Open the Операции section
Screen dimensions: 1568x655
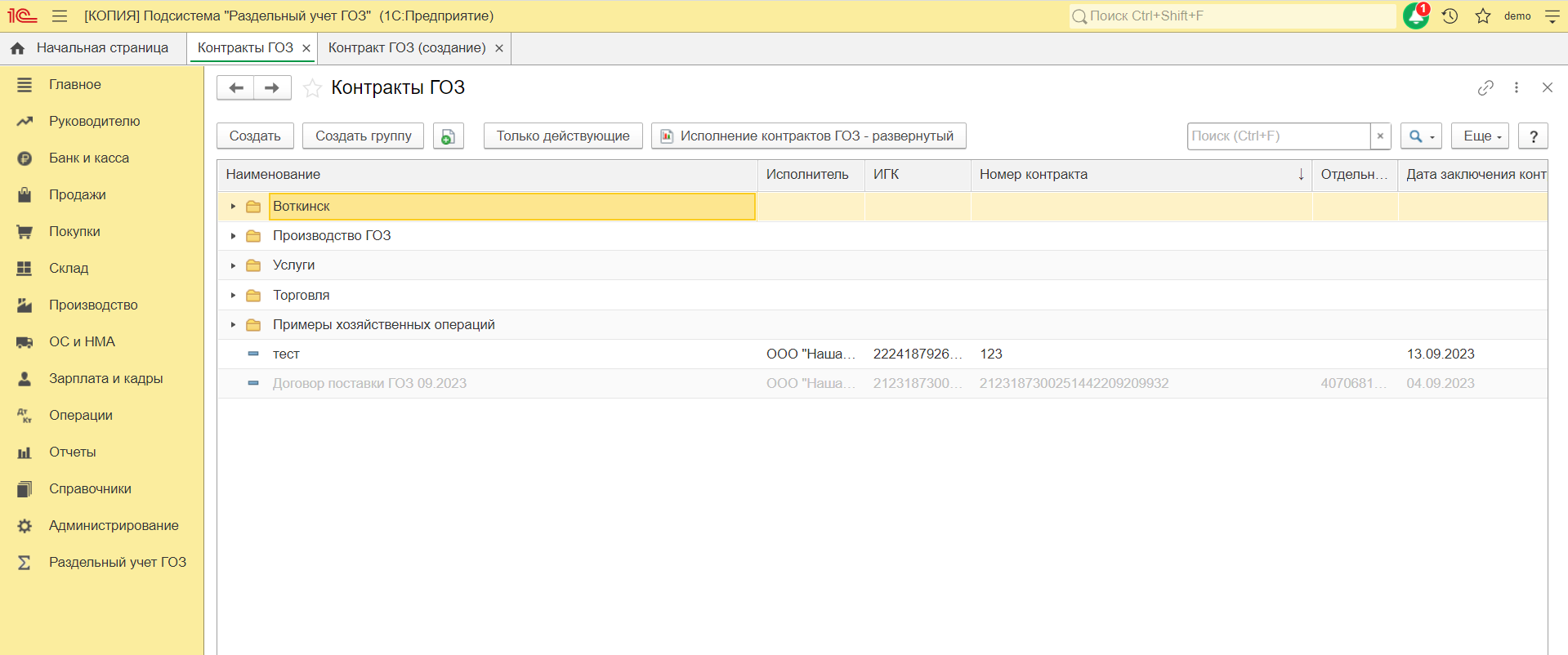(81, 416)
